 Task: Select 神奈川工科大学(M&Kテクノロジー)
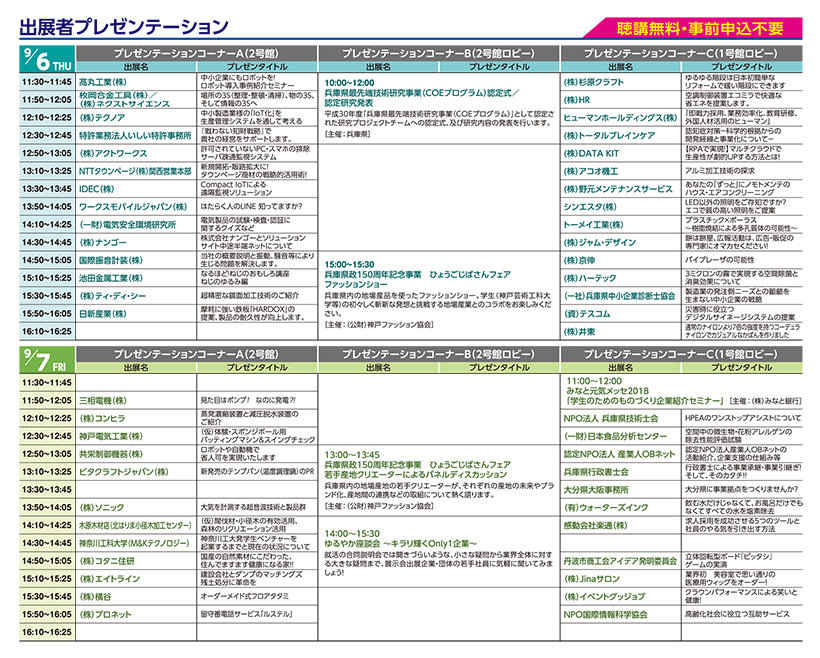[134, 543]
